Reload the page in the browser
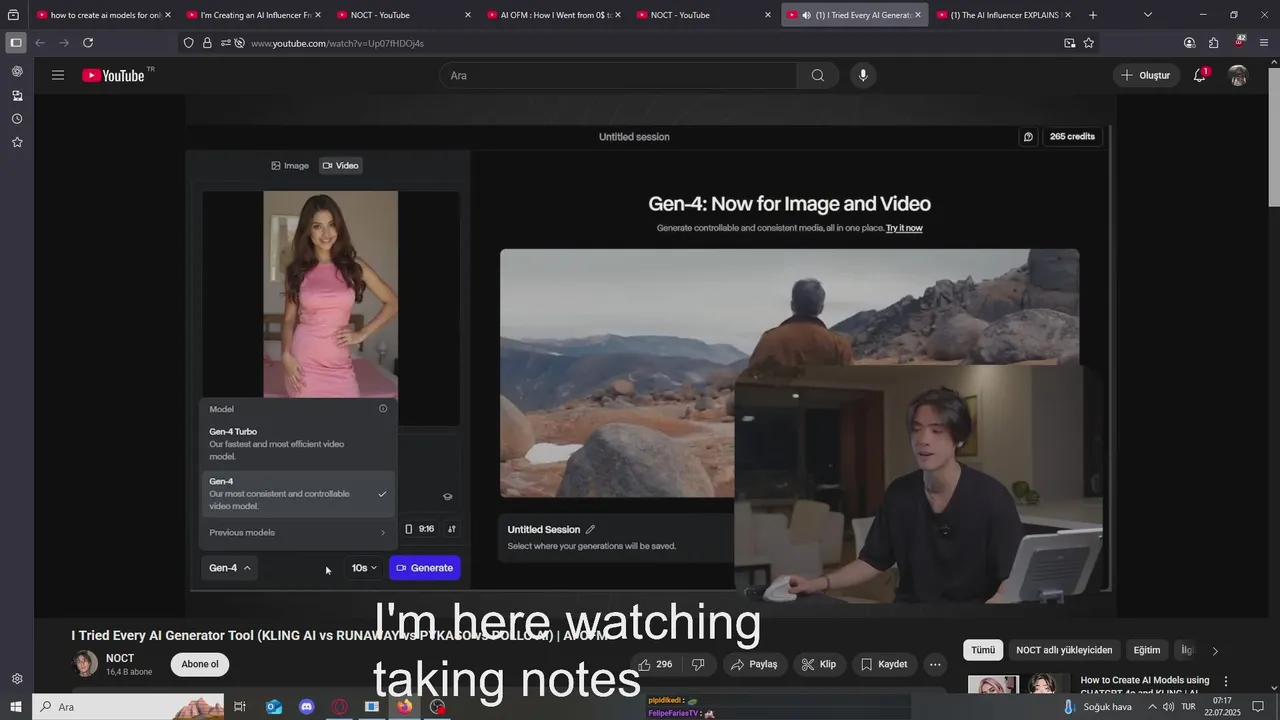The height and width of the screenshot is (720, 1280). [88, 43]
